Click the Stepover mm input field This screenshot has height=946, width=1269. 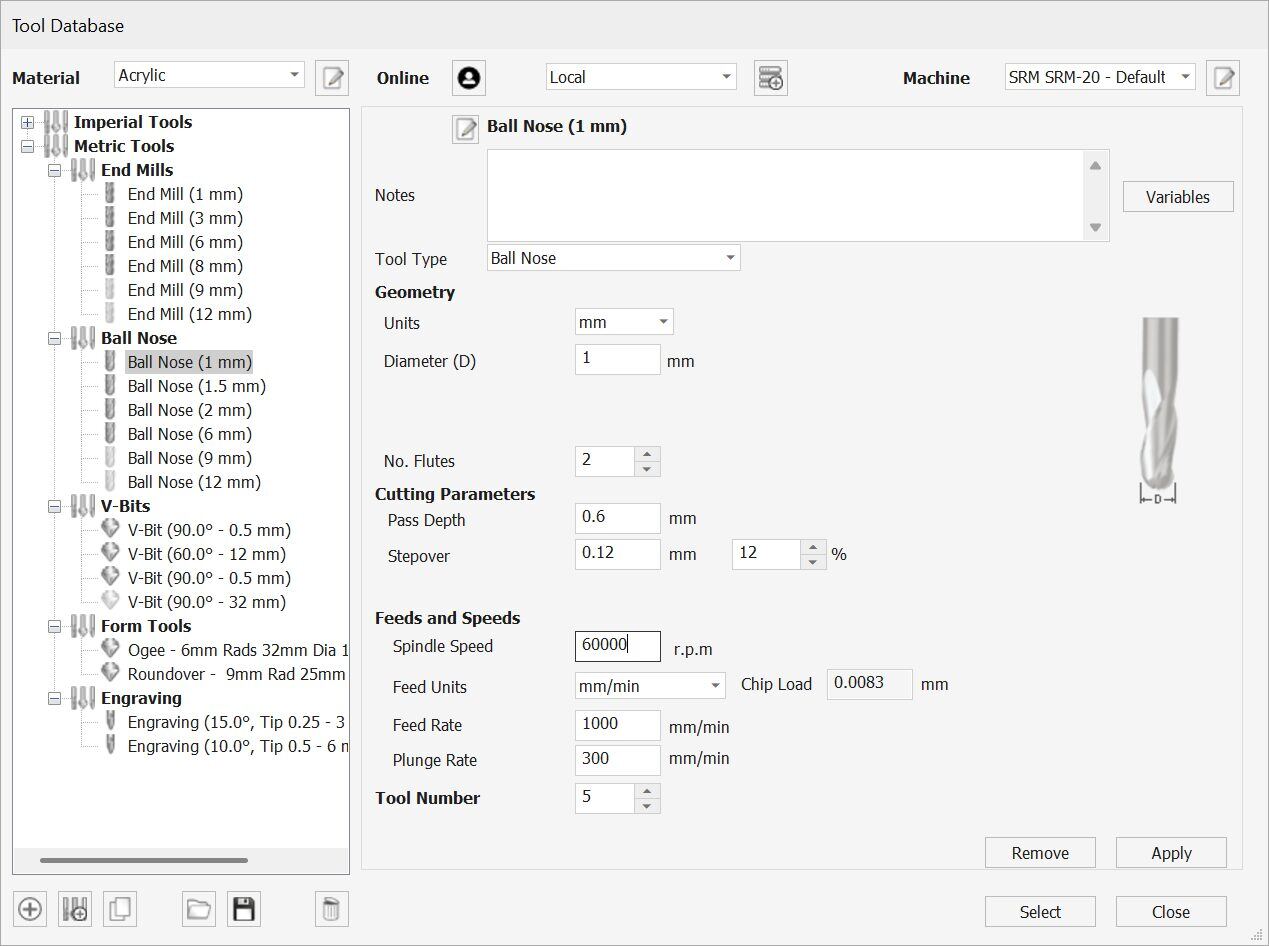(x=618, y=554)
